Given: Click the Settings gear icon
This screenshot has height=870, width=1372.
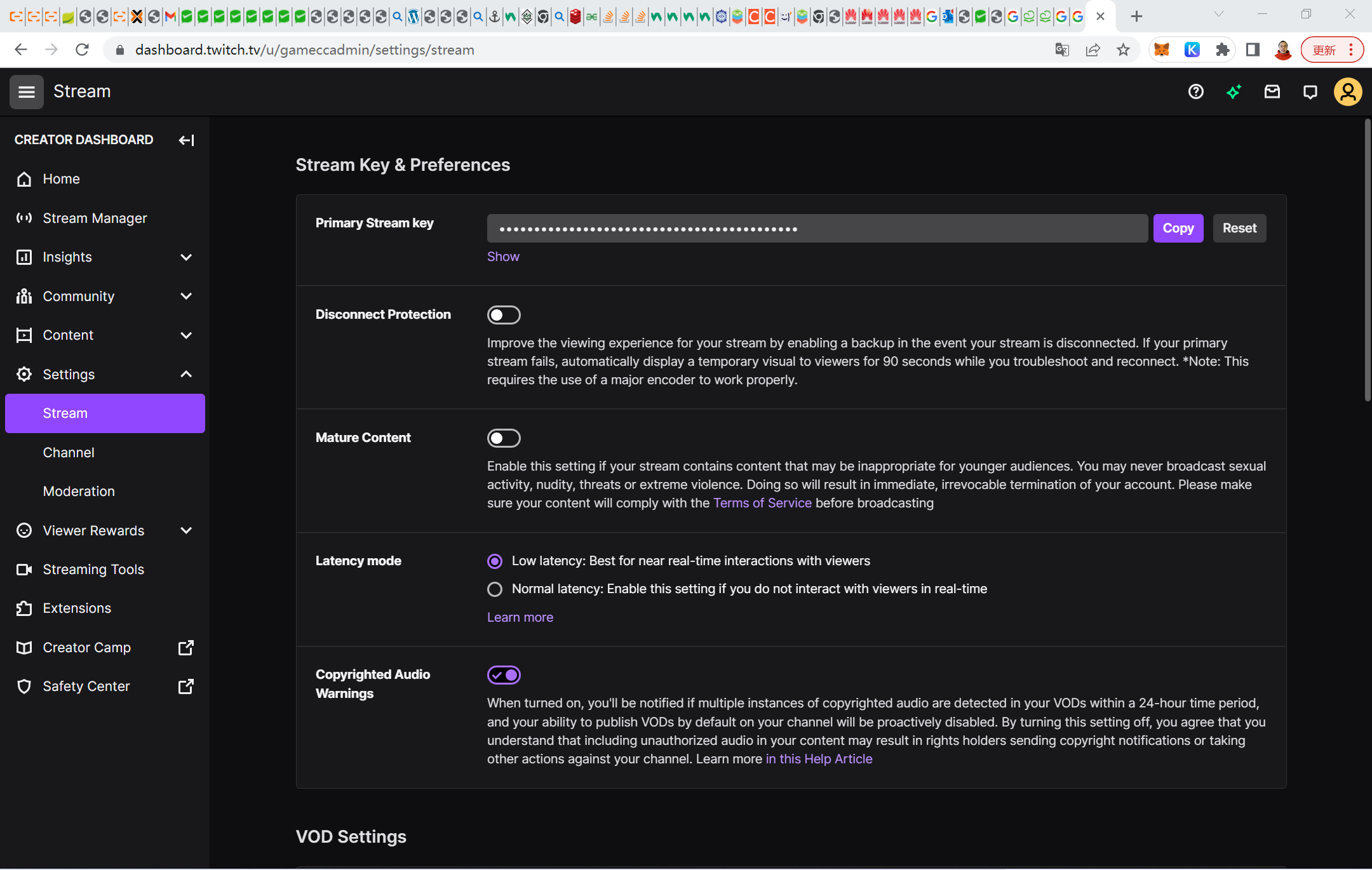Looking at the screenshot, I should pos(24,374).
